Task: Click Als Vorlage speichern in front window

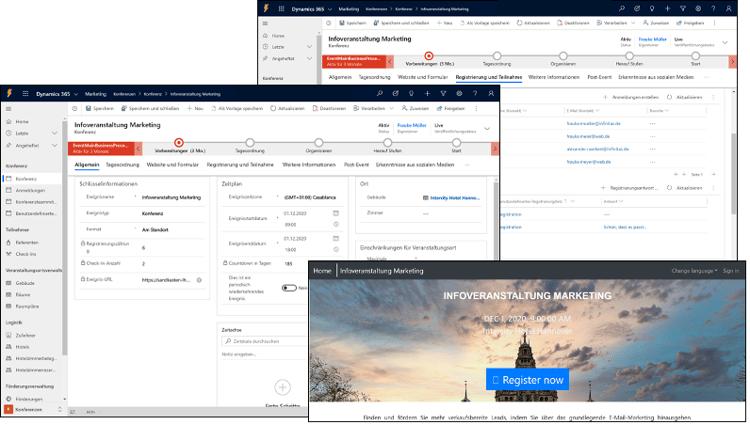Action: point(237,109)
